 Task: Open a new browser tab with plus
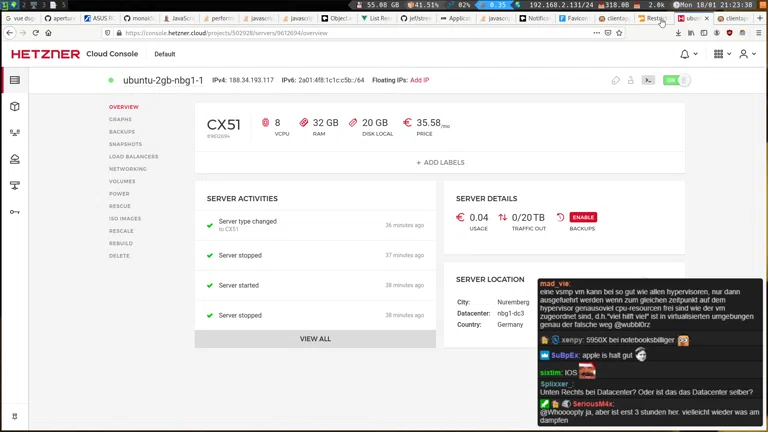point(760,18)
